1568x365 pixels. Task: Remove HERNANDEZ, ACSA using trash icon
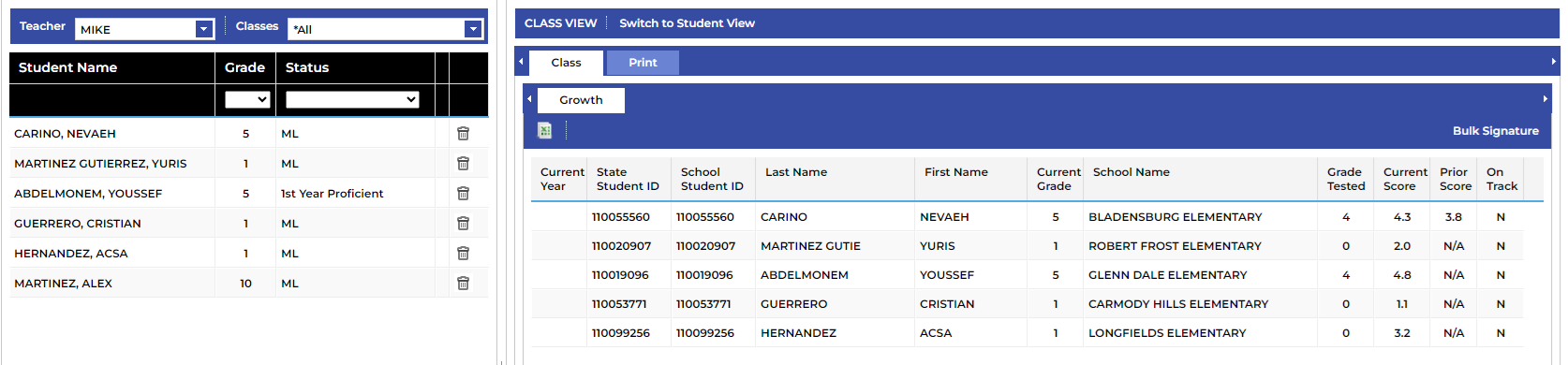click(463, 254)
